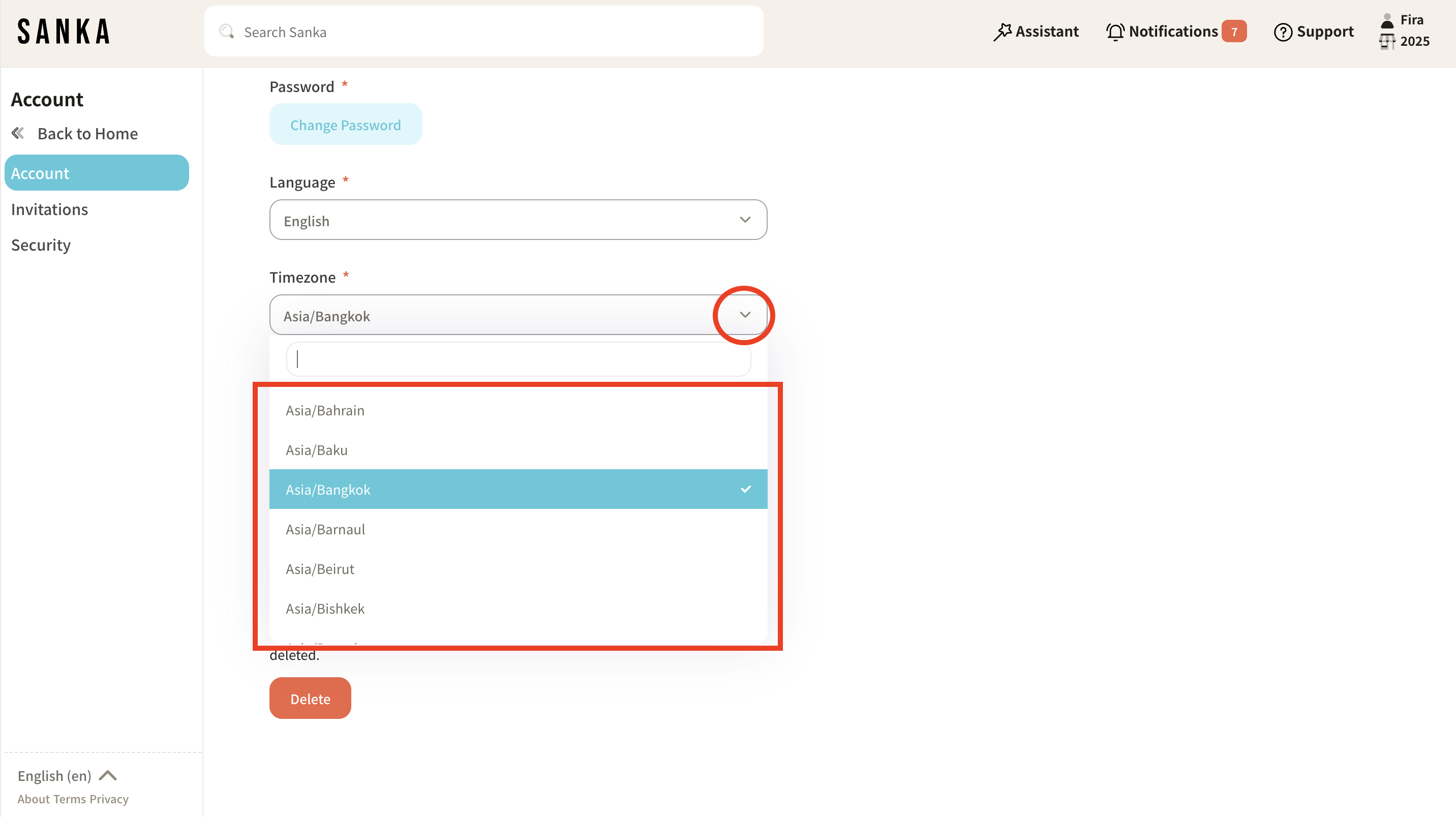Viewport: 1456px width, 817px height.
Task: Collapse the Timezone dropdown chevron
Action: (744, 315)
